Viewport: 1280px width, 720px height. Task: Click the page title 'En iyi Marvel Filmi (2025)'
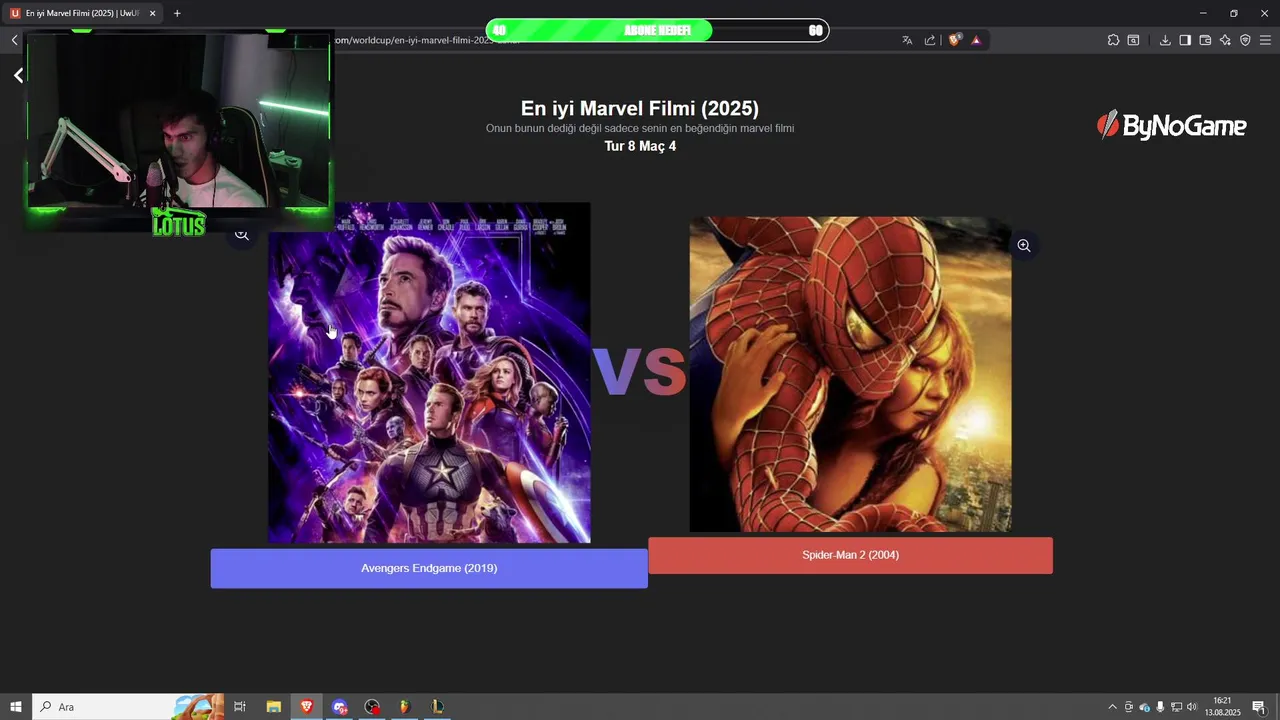pos(640,108)
